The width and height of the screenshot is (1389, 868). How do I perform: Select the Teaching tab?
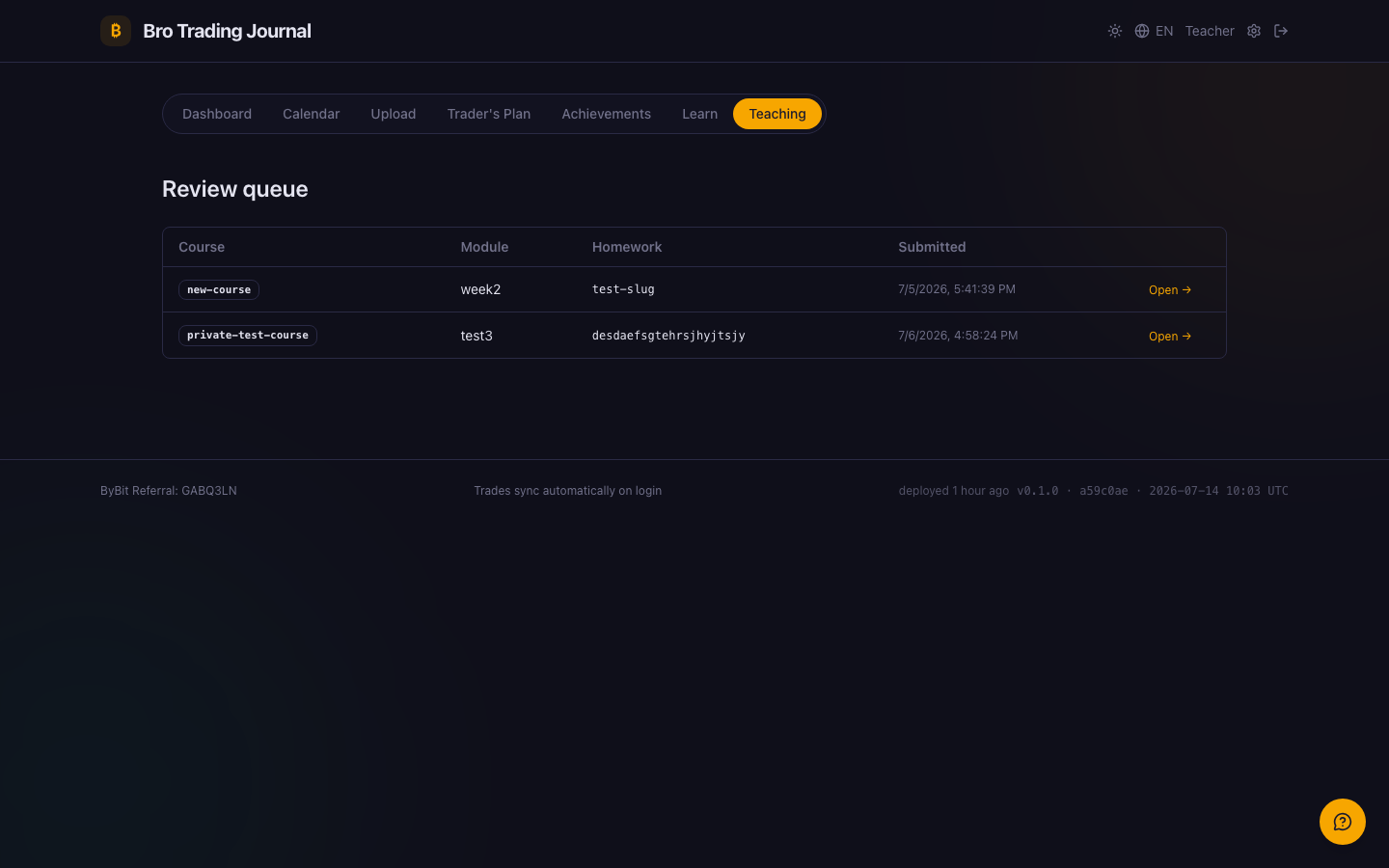(x=777, y=114)
